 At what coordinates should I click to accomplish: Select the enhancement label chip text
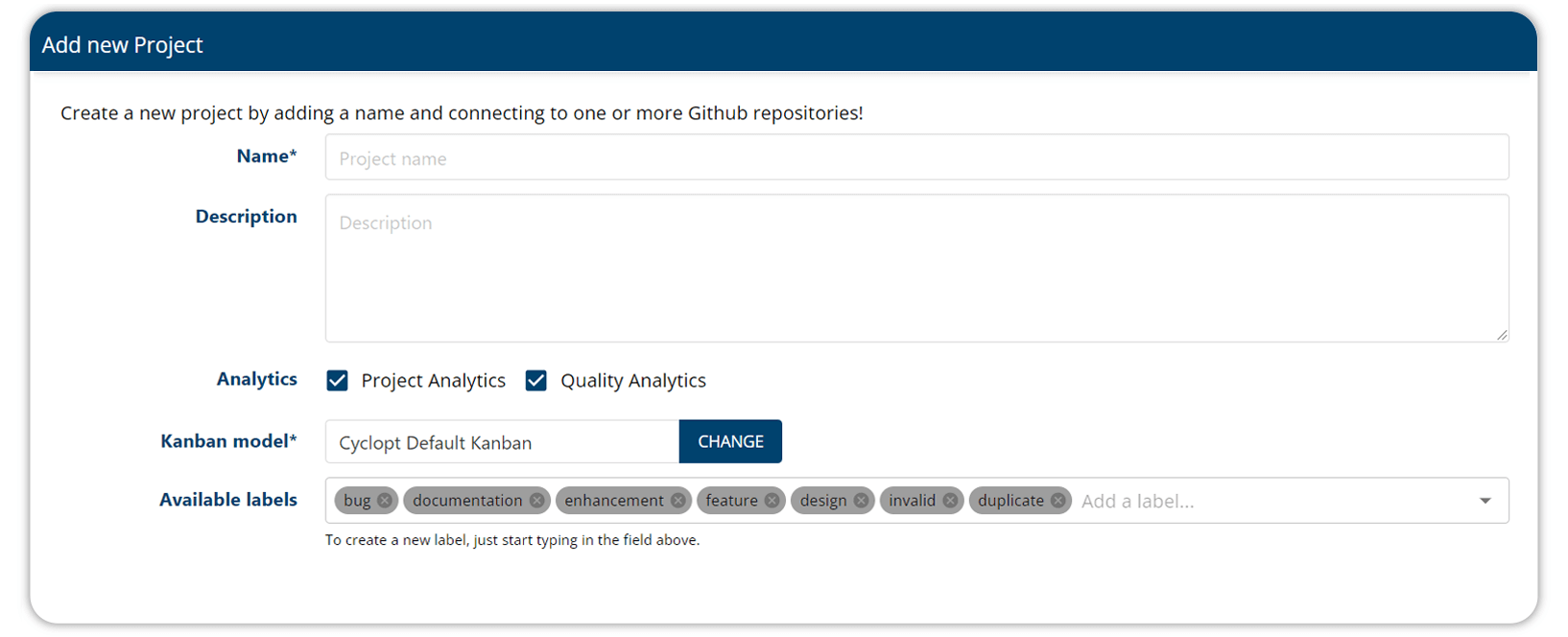(x=614, y=501)
